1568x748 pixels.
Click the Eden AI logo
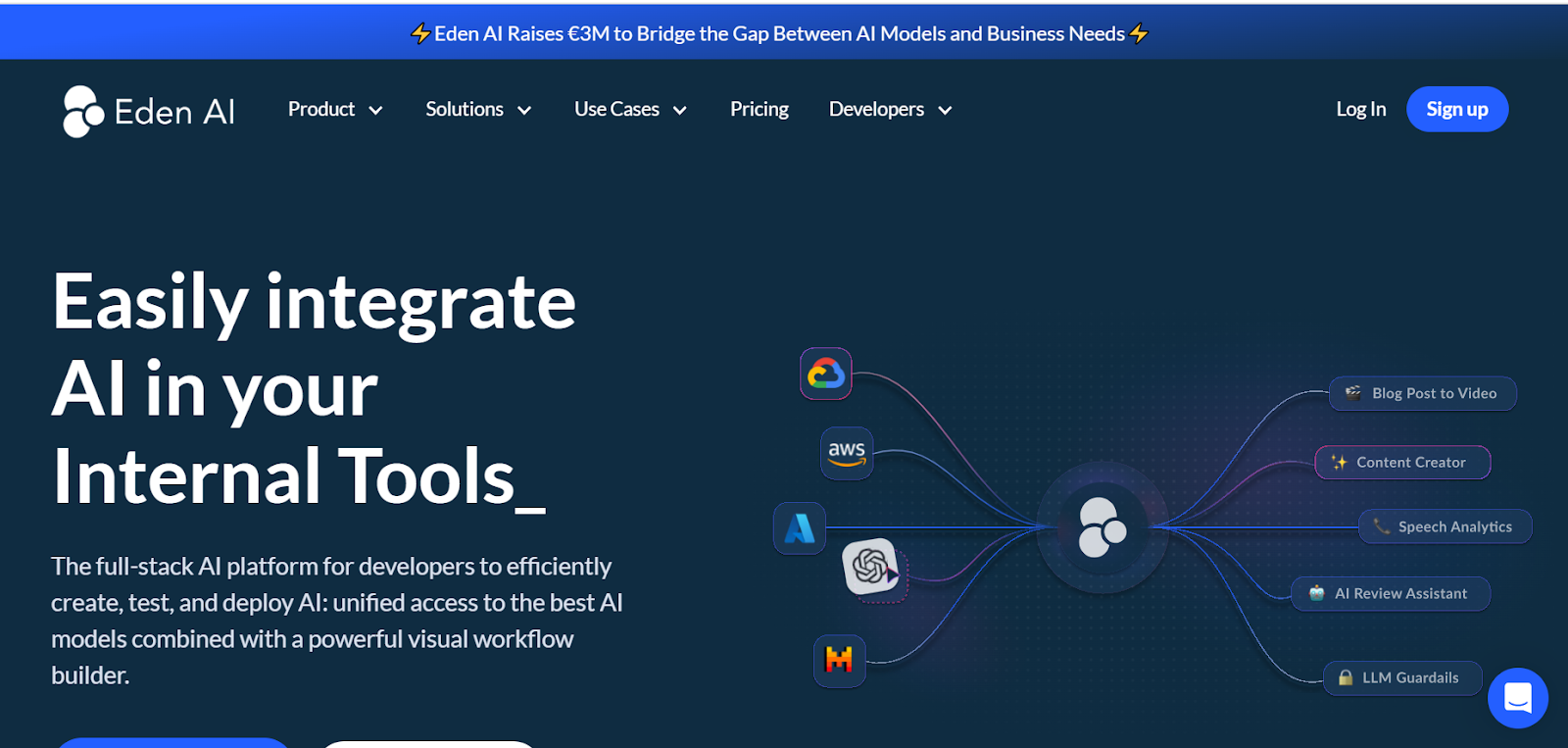pyautogui.click(x=149, y=111)
